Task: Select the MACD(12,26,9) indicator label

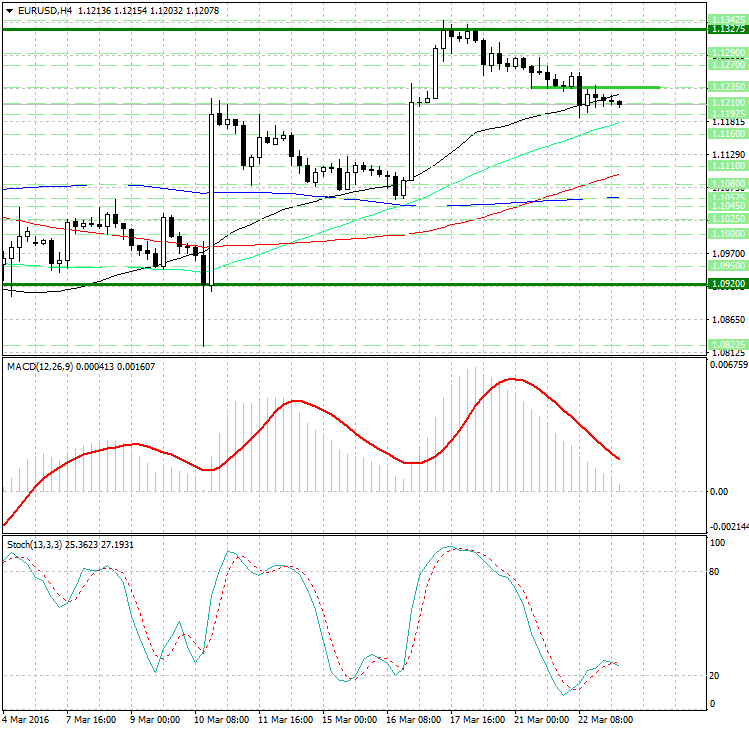Action: pos(40,366)
